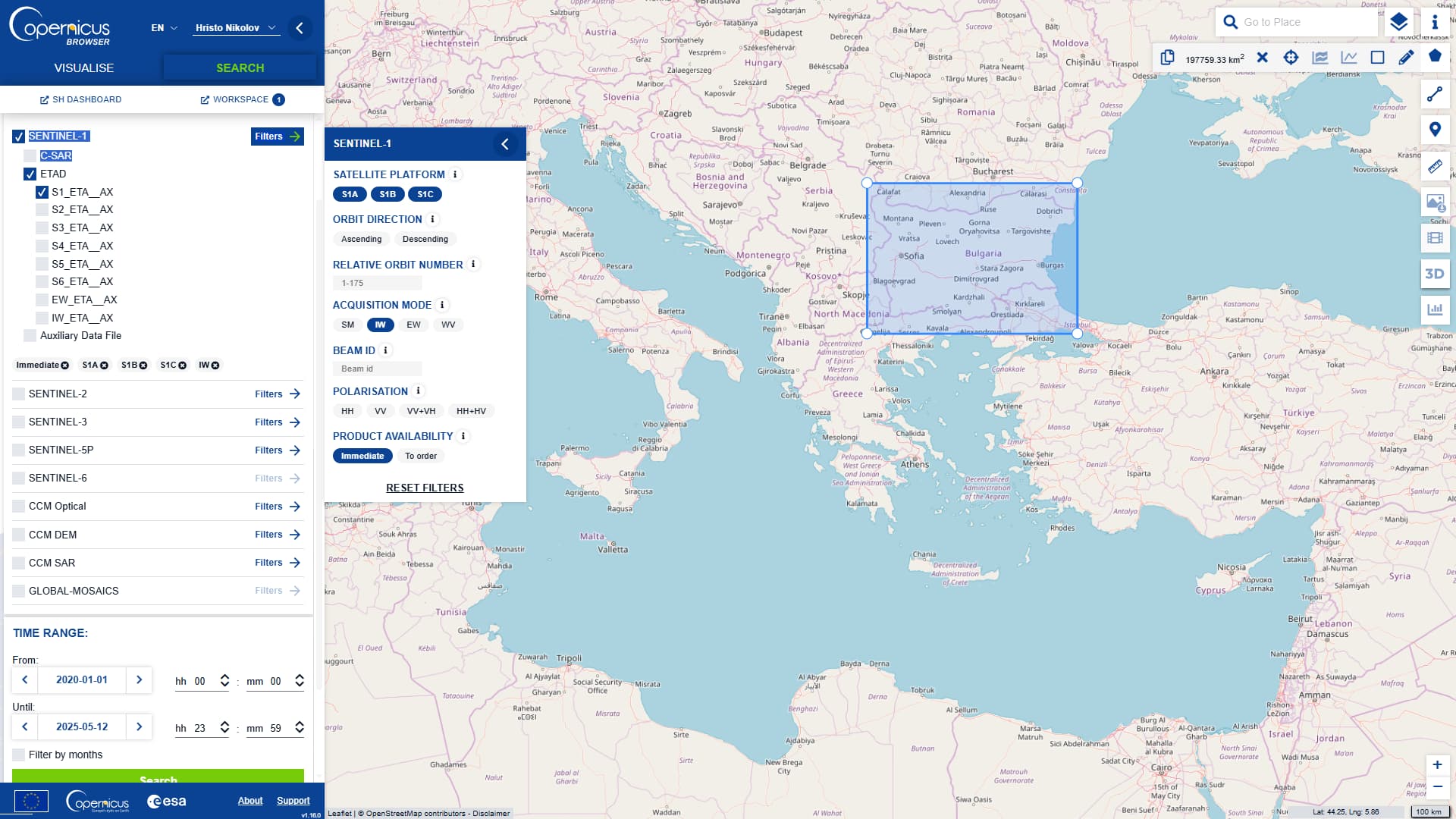Open the Workspace link
Viewport: 1456px width, 819px height.
(x=242, y=100)
